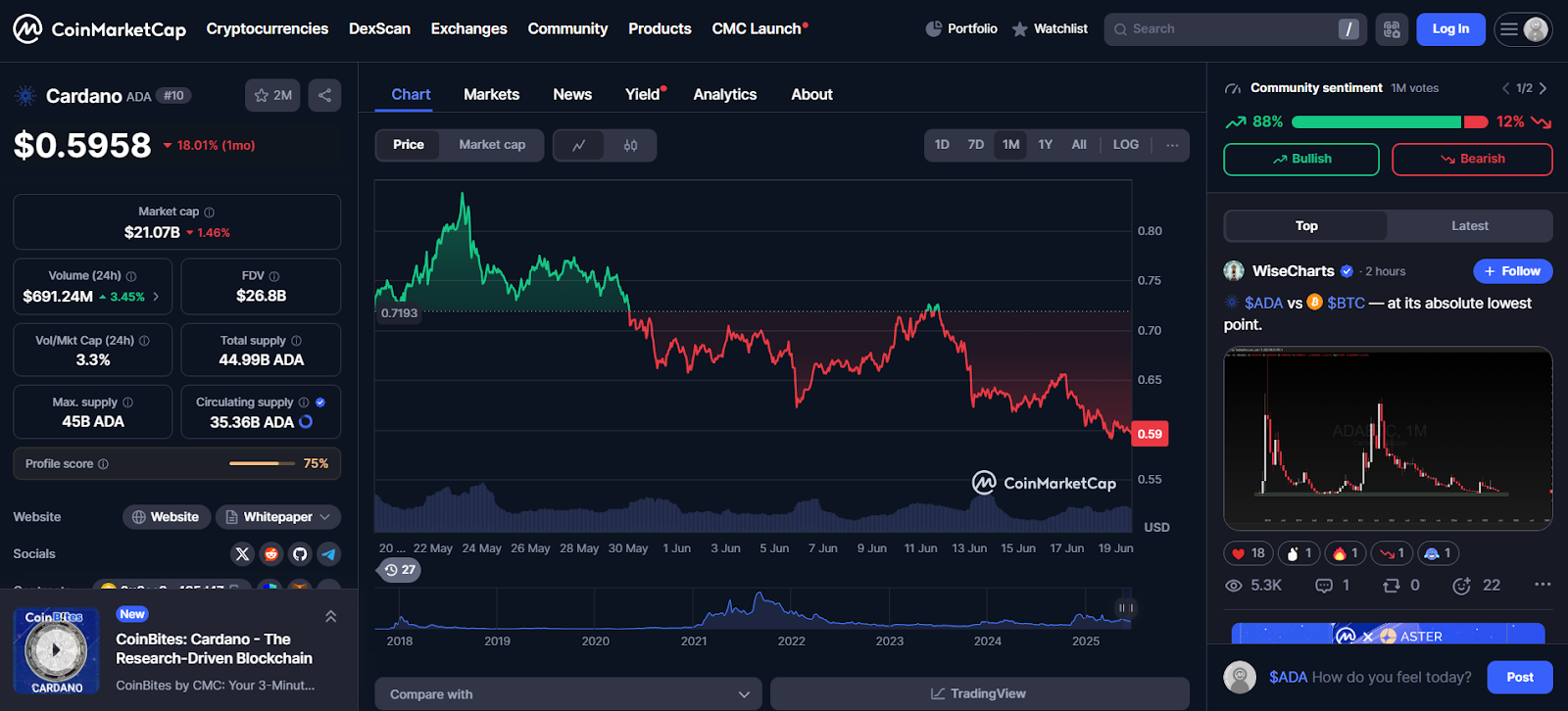
Task: Expand Volume (24h) details arrow
Action: tap(156, 297)
